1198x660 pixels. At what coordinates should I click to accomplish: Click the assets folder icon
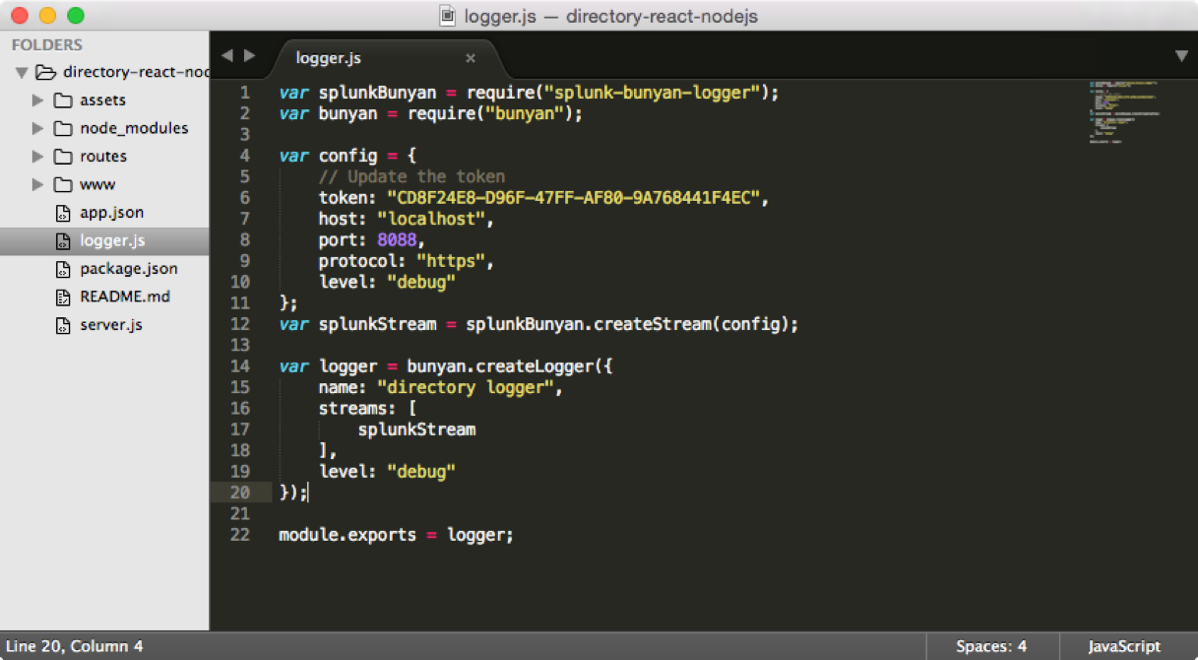pos(63,100)
